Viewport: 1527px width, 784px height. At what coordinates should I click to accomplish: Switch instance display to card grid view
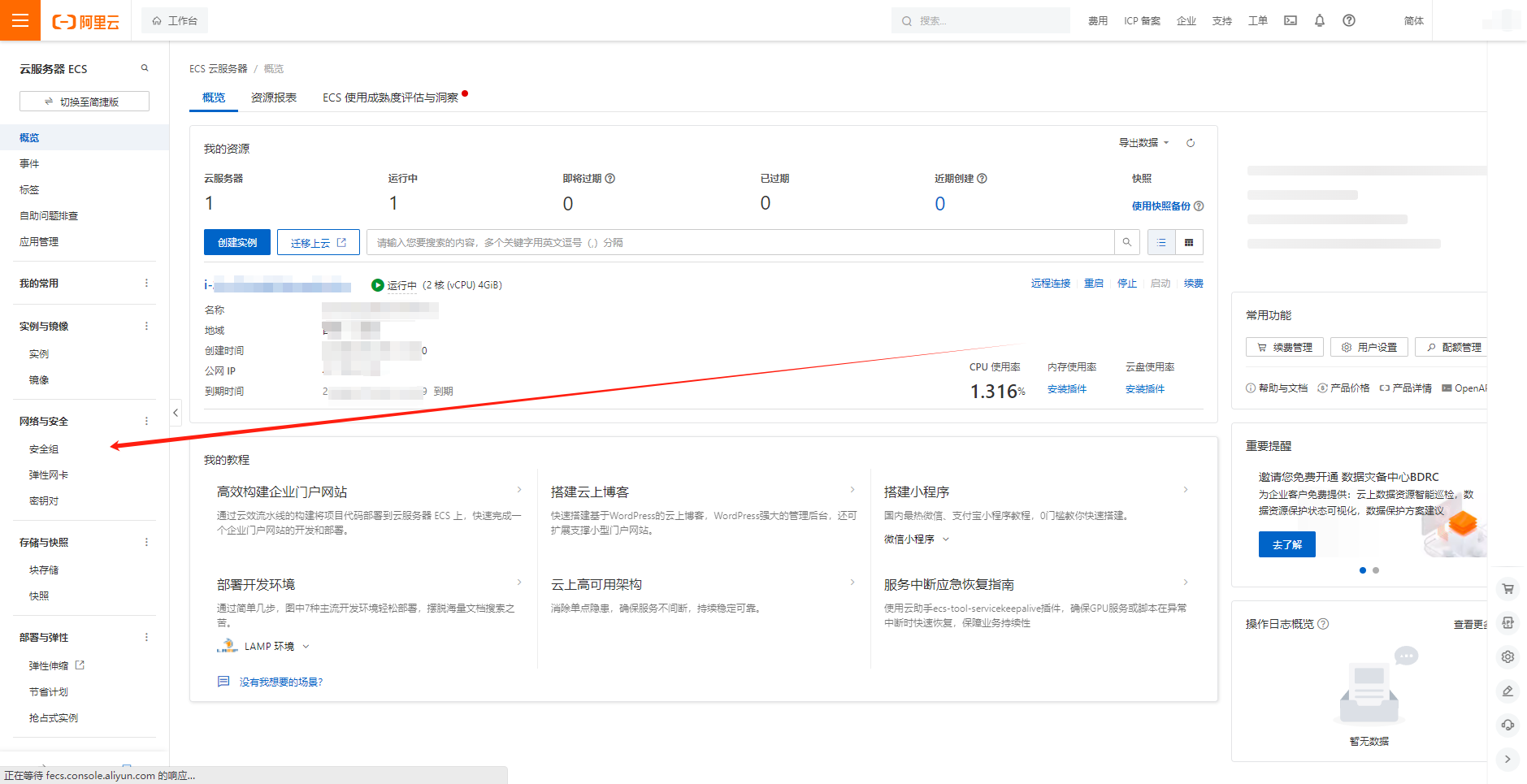tap(1189, 241)
